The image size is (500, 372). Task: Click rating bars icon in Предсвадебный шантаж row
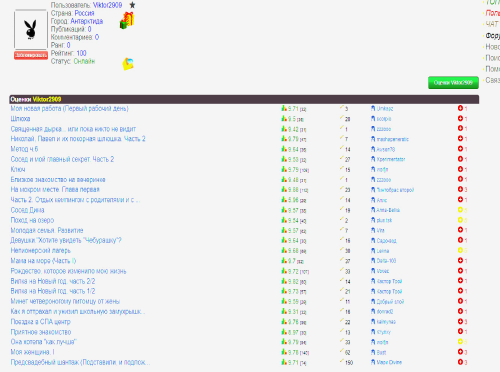[x=284, y=362]
